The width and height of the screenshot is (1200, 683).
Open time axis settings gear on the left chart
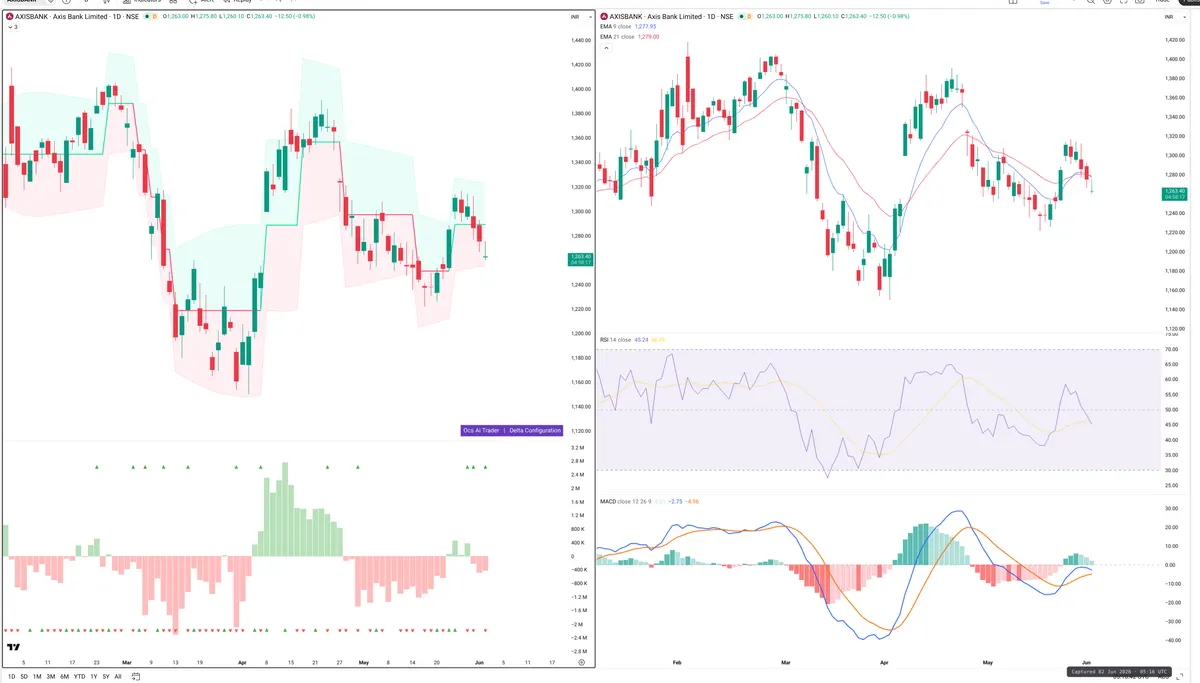[582, 662]
